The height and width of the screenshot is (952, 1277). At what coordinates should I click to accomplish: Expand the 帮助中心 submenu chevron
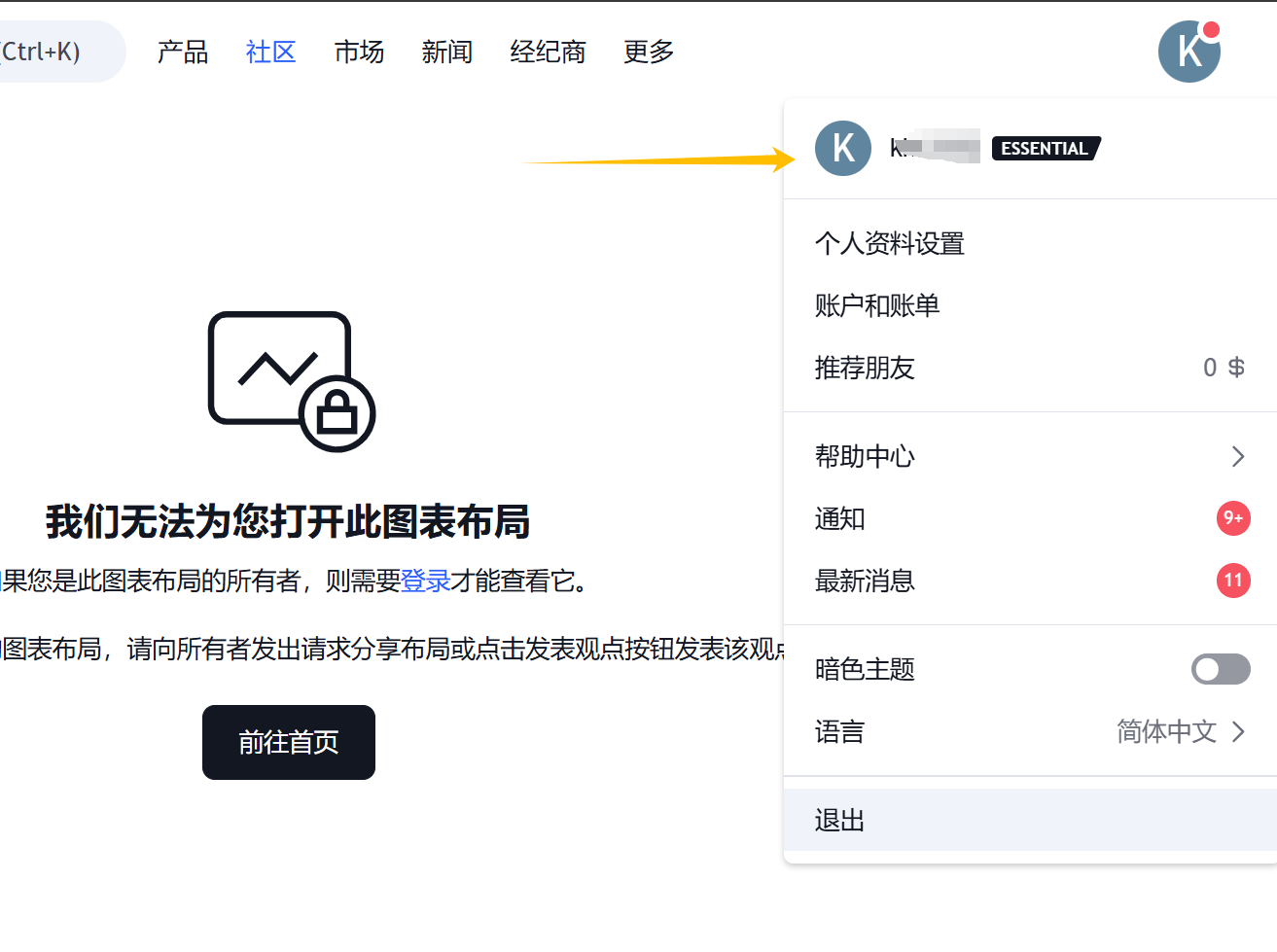[x=1237, y=456]
